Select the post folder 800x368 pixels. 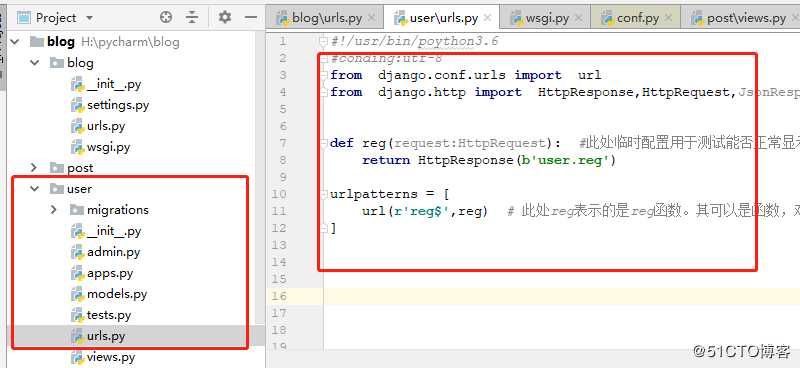80,168
